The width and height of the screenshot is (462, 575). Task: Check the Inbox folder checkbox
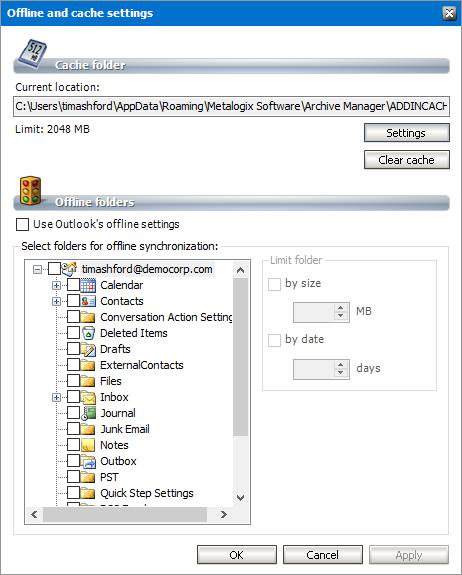[73, 397]
